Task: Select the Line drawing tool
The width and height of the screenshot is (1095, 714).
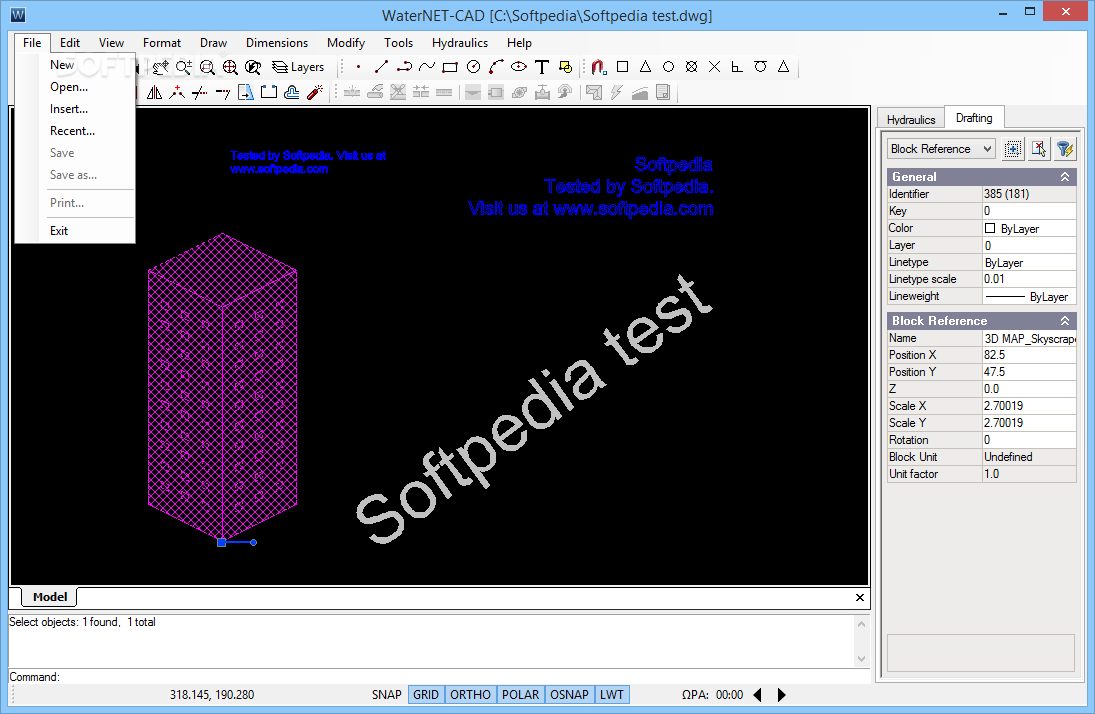Action: point(381,67)
